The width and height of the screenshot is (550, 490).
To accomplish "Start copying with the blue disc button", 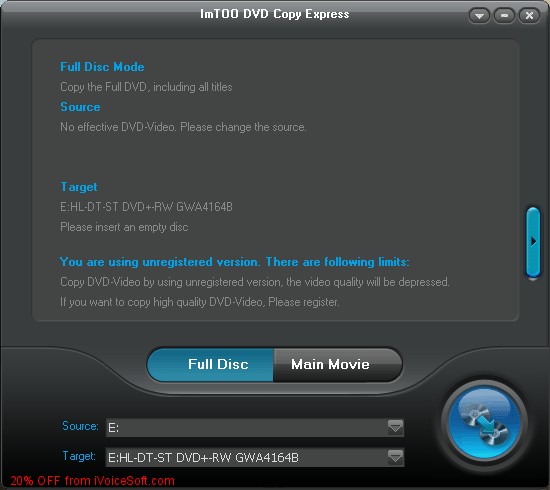I will (x=484, y=424).
